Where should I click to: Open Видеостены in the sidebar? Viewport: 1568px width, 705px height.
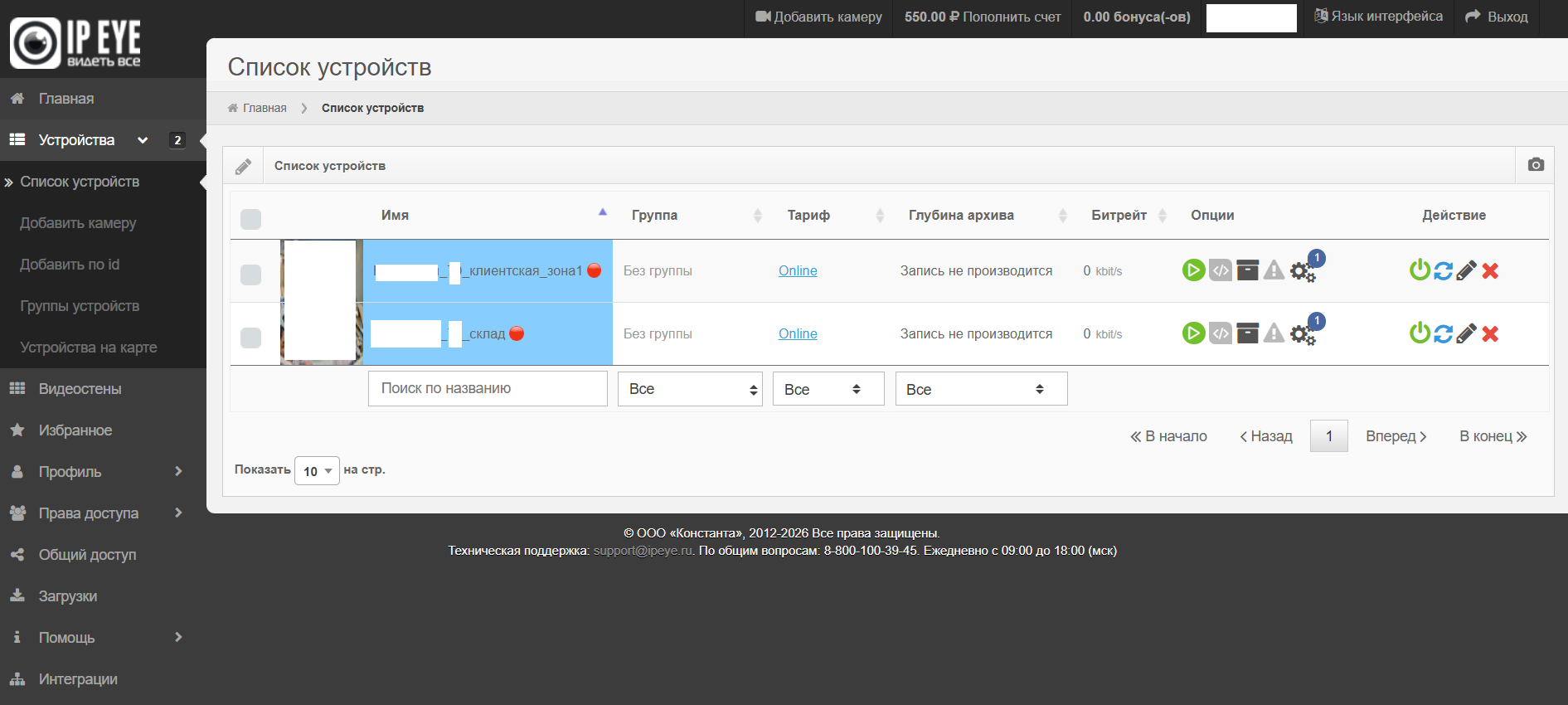[x=80, y=389]
